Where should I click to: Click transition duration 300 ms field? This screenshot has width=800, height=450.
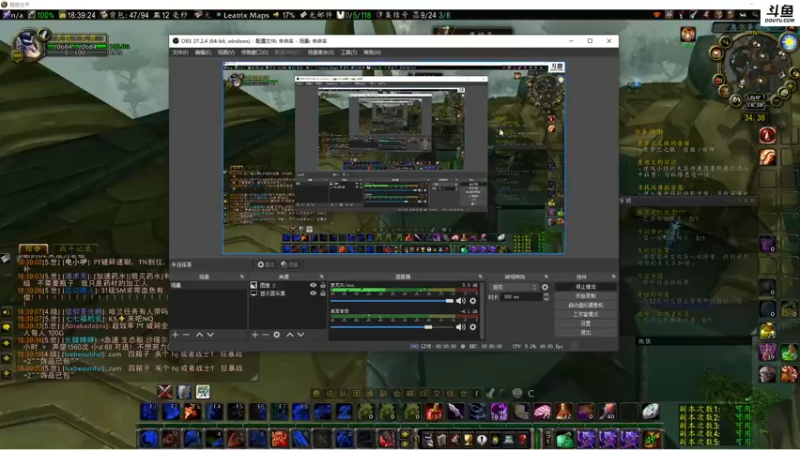521,297
